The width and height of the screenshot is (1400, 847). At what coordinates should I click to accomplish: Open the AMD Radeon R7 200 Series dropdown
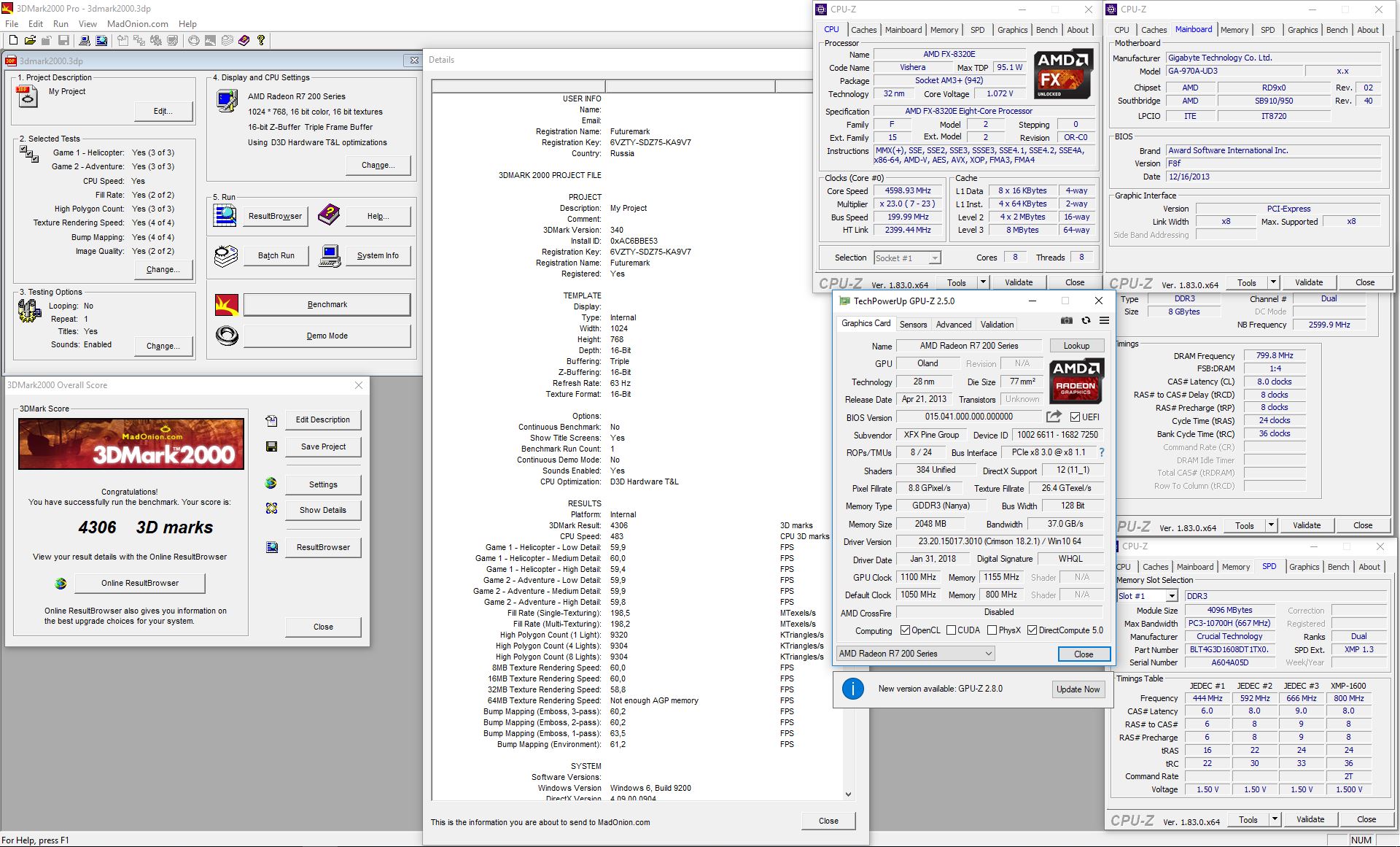[915, 654]
